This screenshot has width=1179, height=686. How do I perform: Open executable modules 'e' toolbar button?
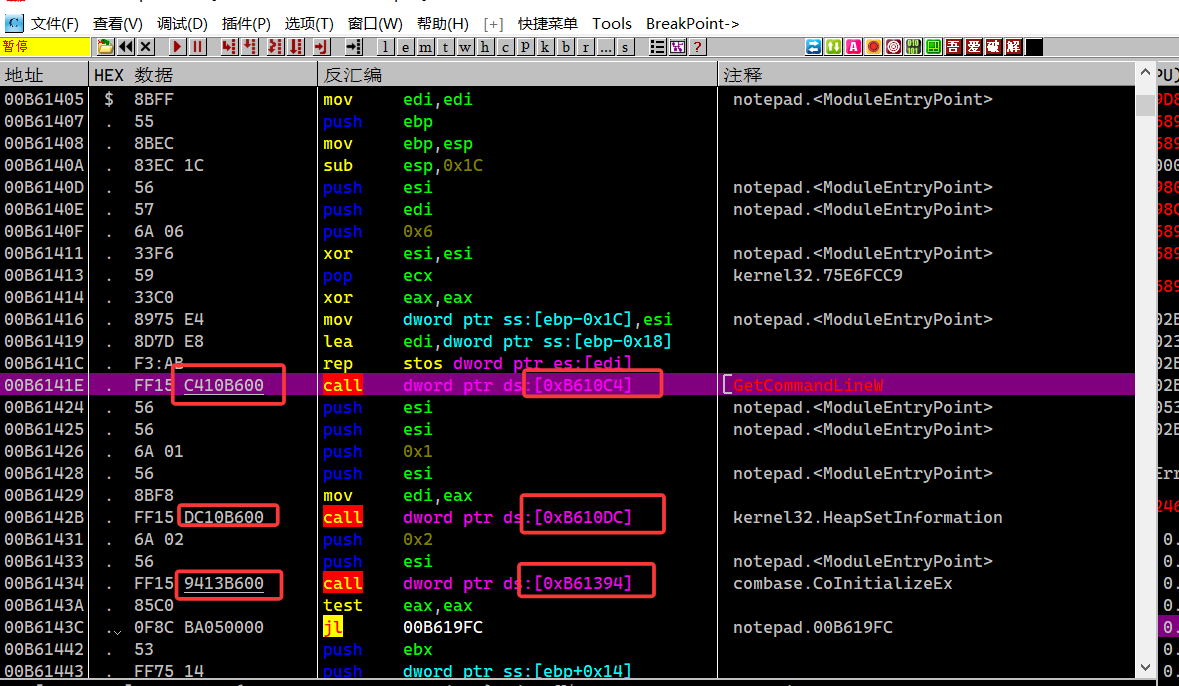405,47
